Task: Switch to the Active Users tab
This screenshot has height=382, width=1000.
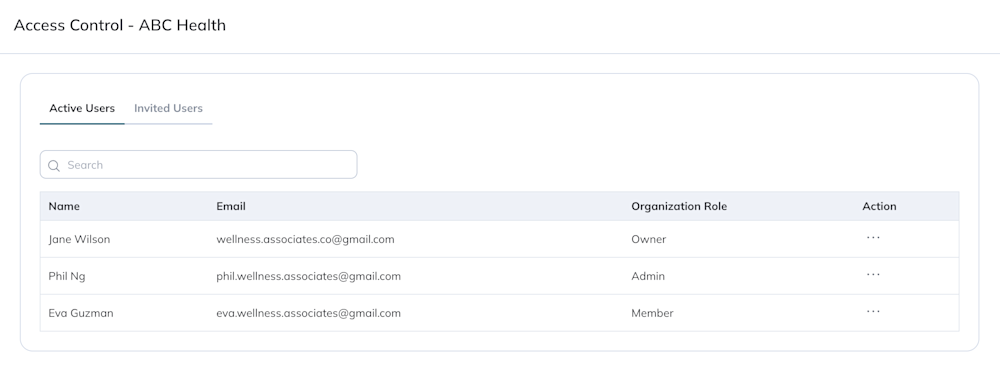Action: pyautogui.click(x=82, y=108)
